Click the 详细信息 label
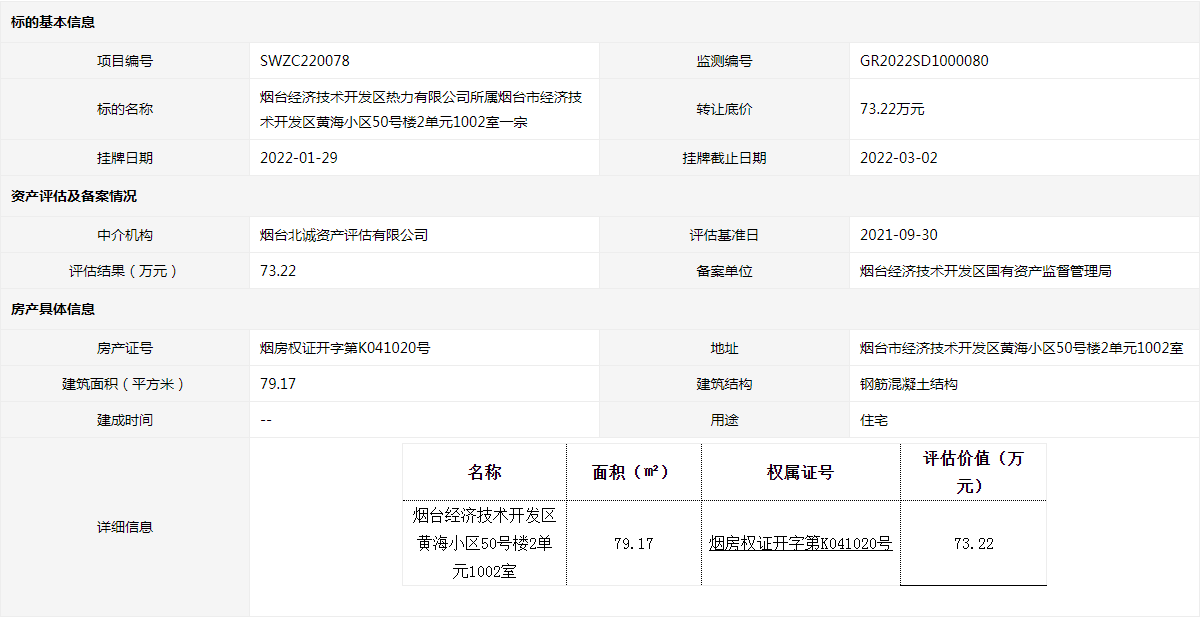 [125, 527]
